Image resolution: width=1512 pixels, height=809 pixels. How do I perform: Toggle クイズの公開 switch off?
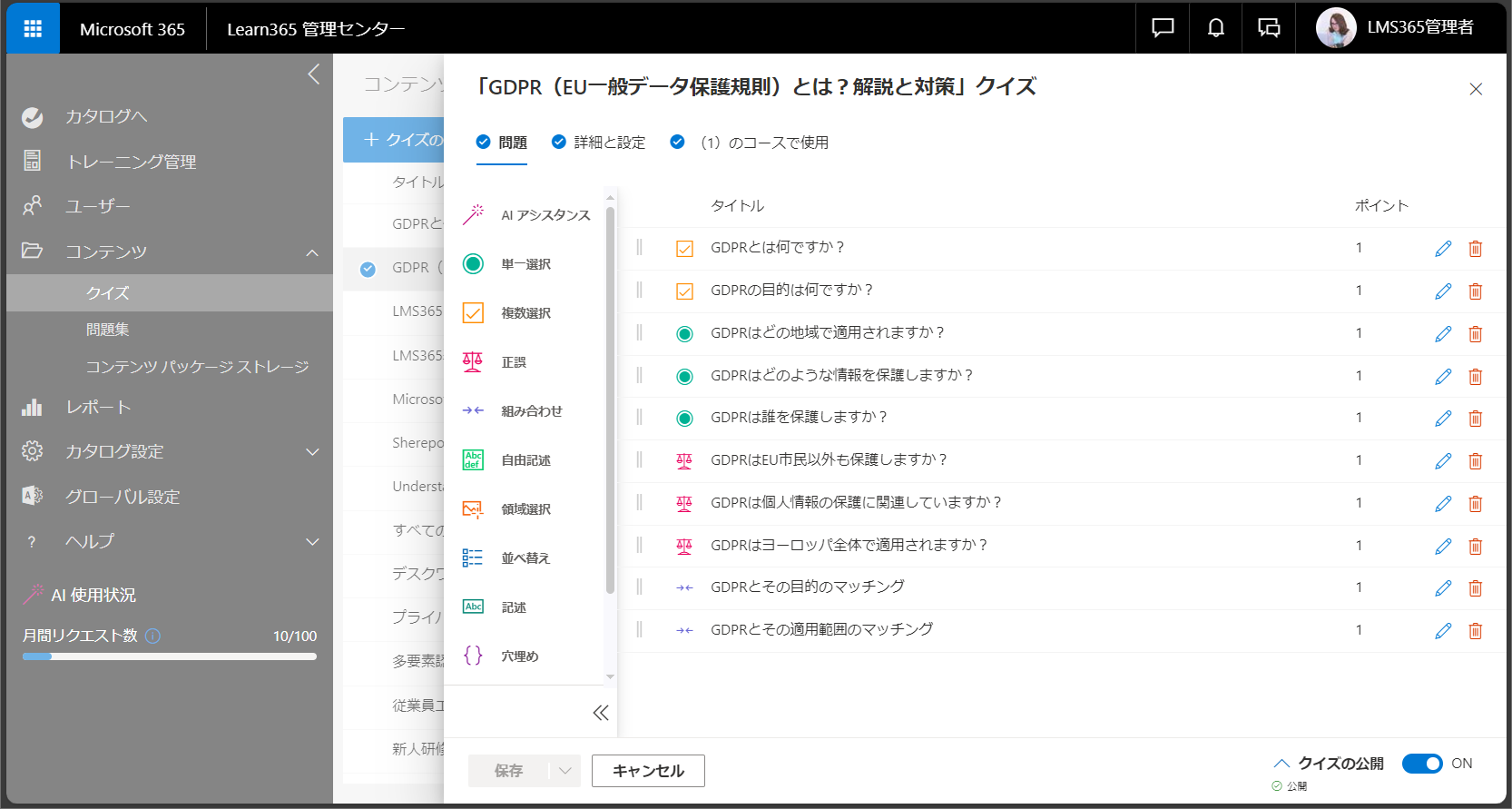pos(1422,764)
